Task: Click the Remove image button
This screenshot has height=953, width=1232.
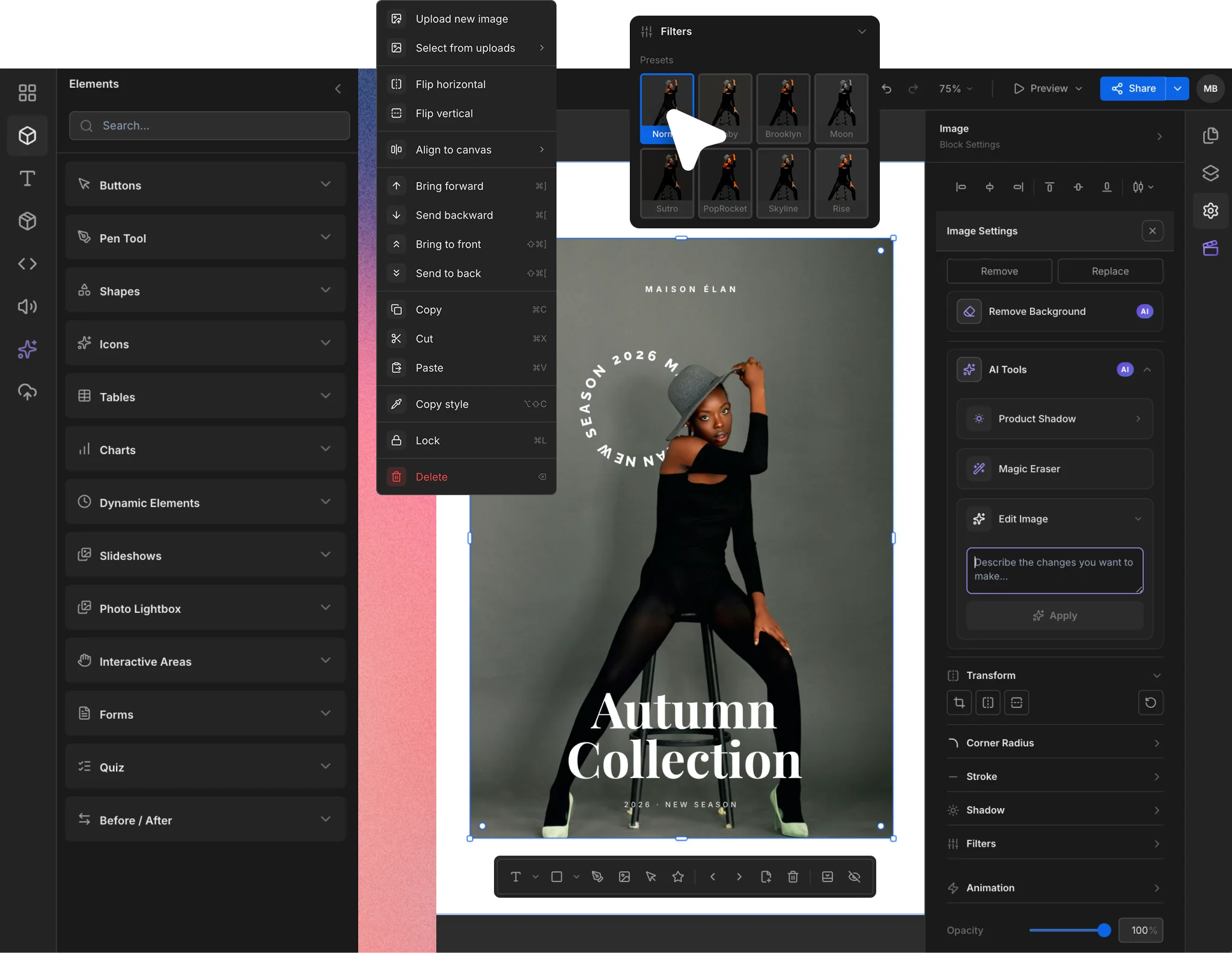Action: click(999, 271)
